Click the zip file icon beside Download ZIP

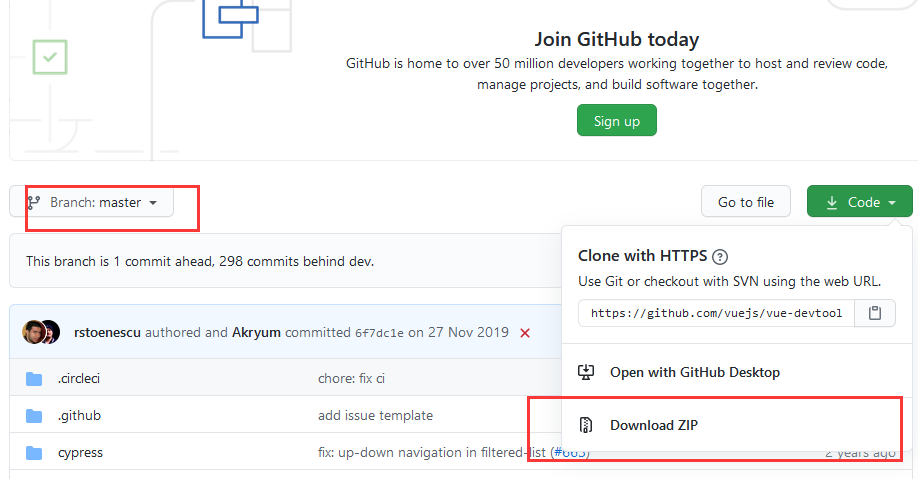(585, 425)
